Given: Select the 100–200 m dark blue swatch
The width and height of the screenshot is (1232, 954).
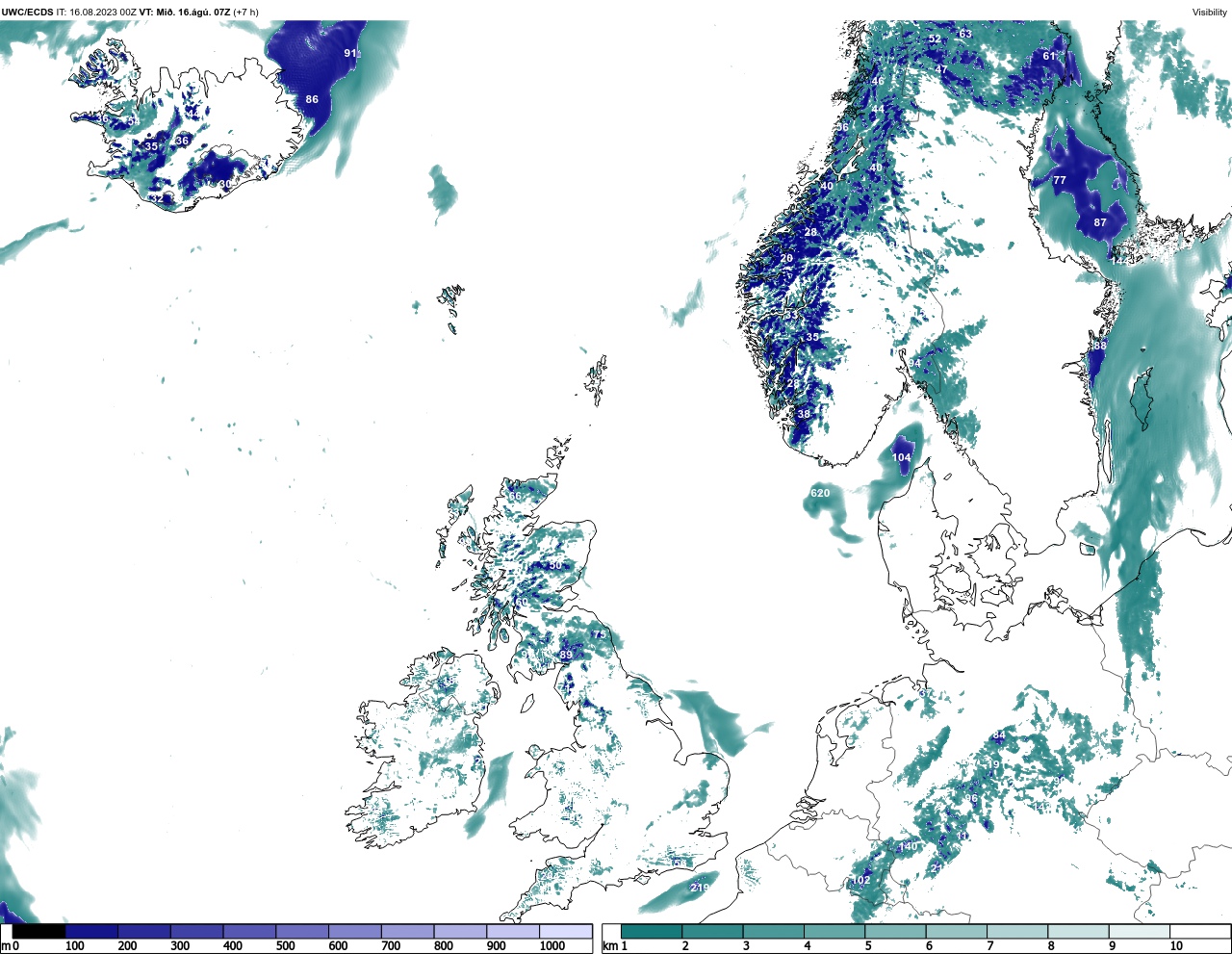Looking at the screenshot, I should click(91, 931).
